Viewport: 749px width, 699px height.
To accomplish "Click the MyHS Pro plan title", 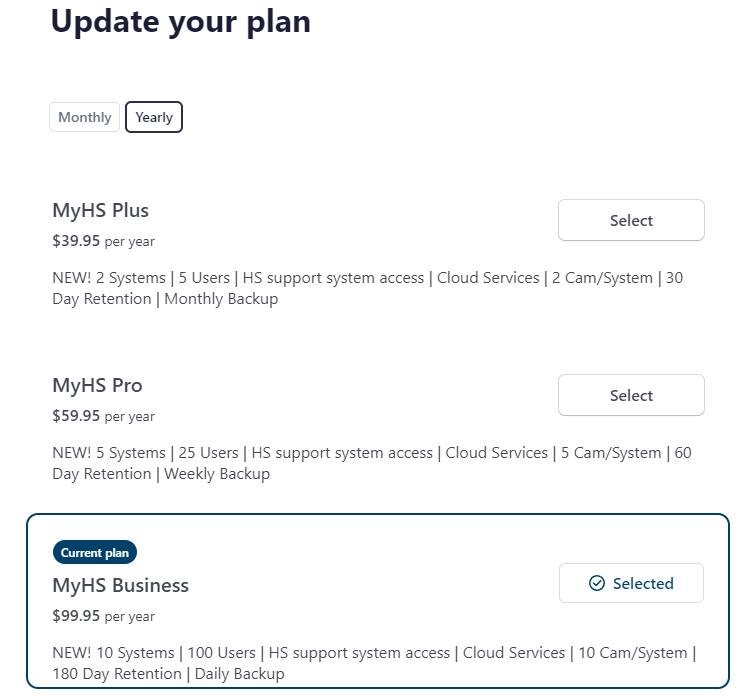I will 97,385.
